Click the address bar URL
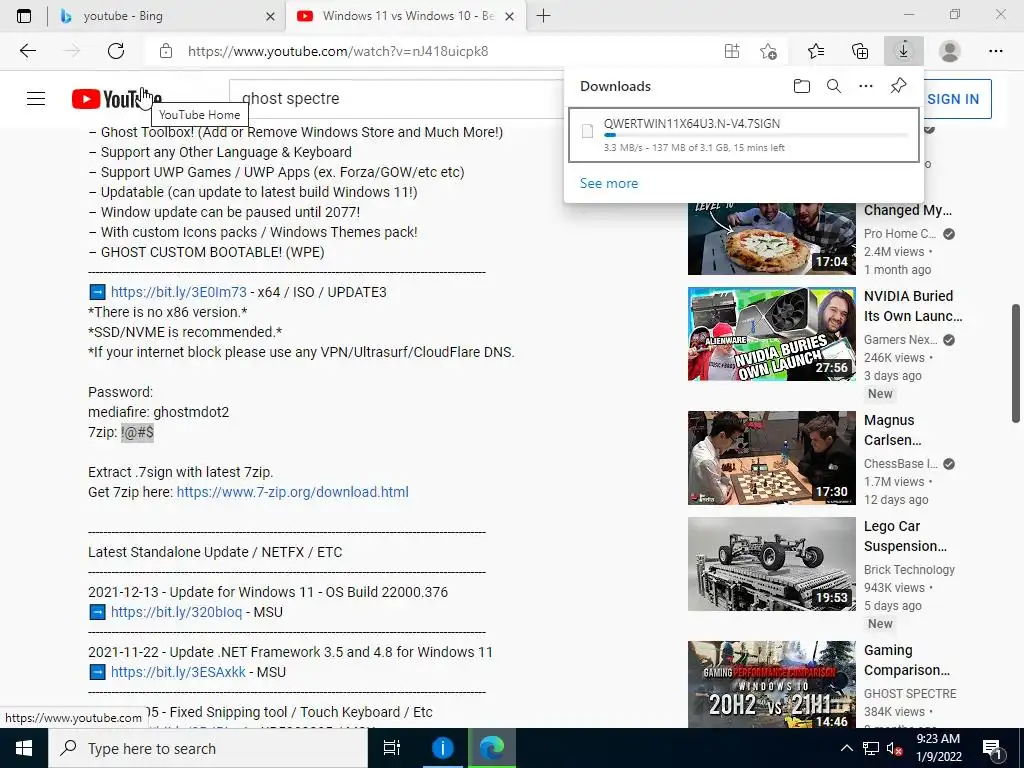1024x768 pixels. pos(338,51)
